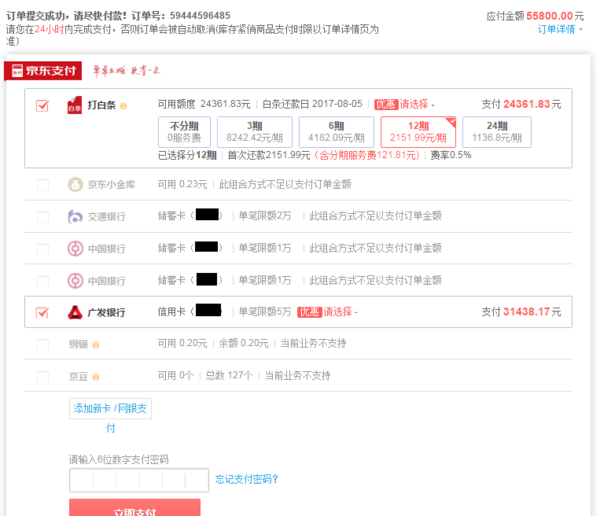600x516 pixels.
Task: Click 已选择分12期 summary text
Action: 188,155
